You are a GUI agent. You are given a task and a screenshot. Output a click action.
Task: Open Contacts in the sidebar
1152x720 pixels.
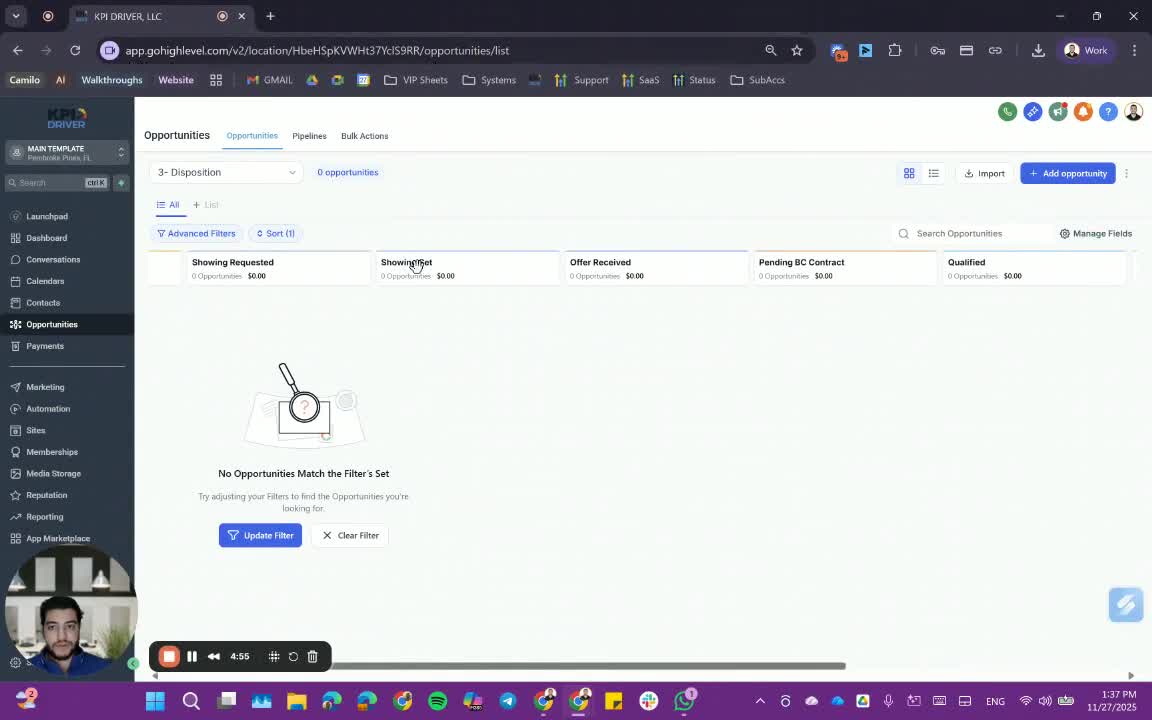[43, 303]
